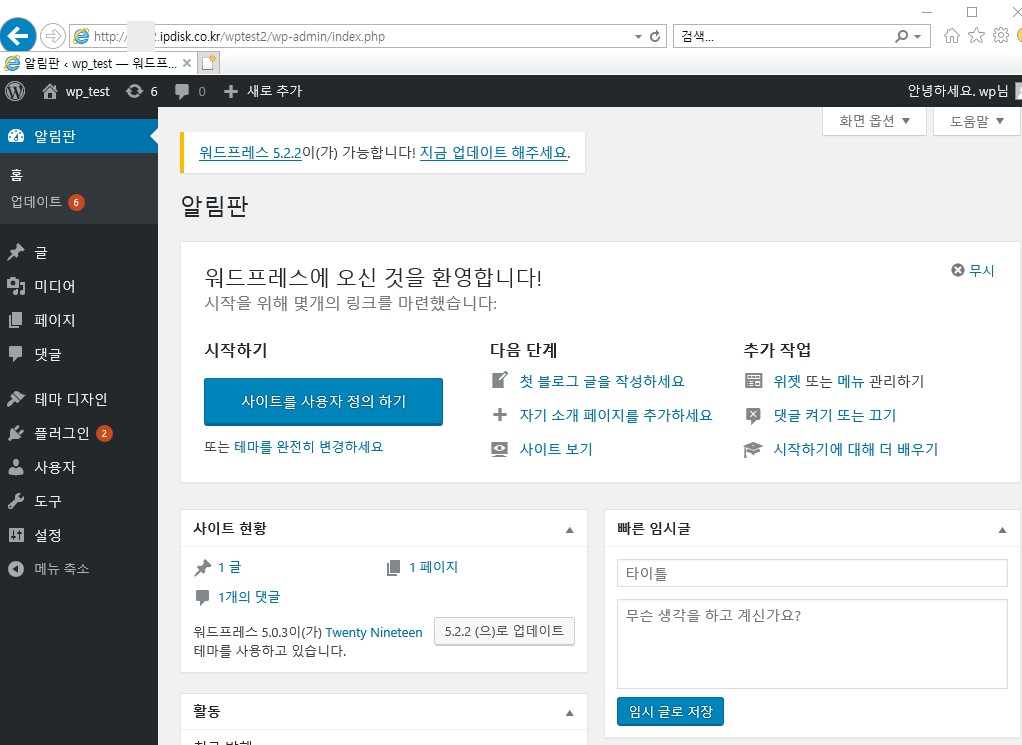The height and width of the screenshot is (745, 1022).
Task: Open a new browser tab
Action: (x=209, y=63)
